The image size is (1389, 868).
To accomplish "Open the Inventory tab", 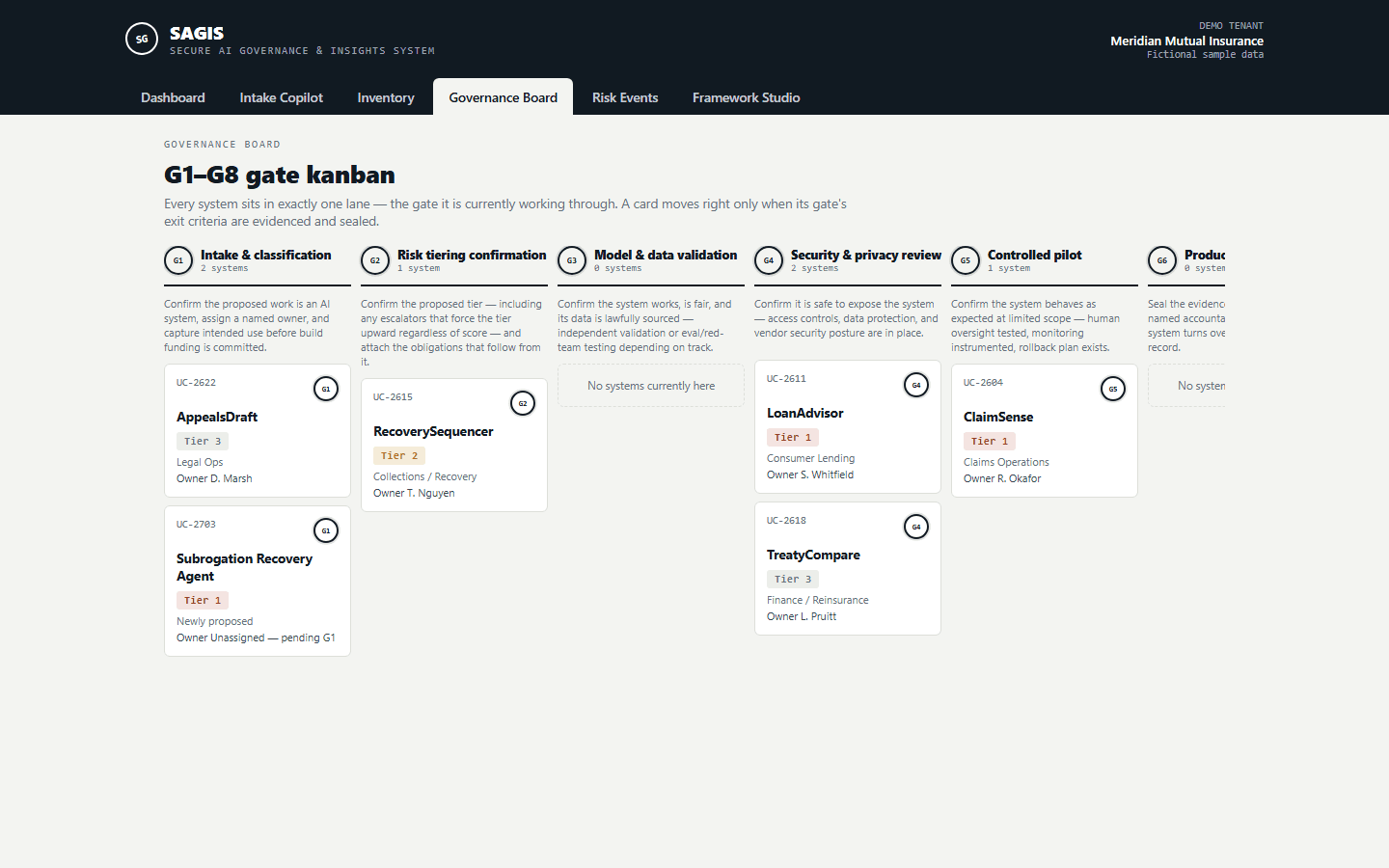I will [386, 97].
